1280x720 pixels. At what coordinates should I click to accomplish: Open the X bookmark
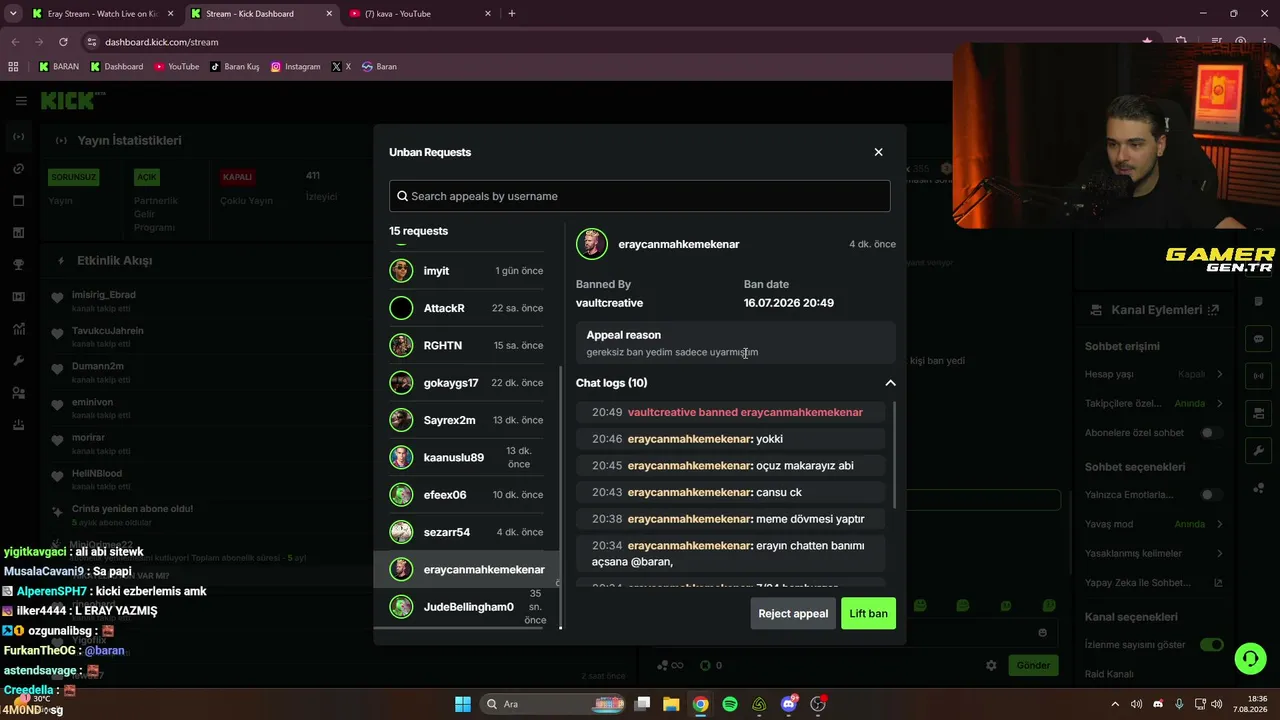[341, 67]
